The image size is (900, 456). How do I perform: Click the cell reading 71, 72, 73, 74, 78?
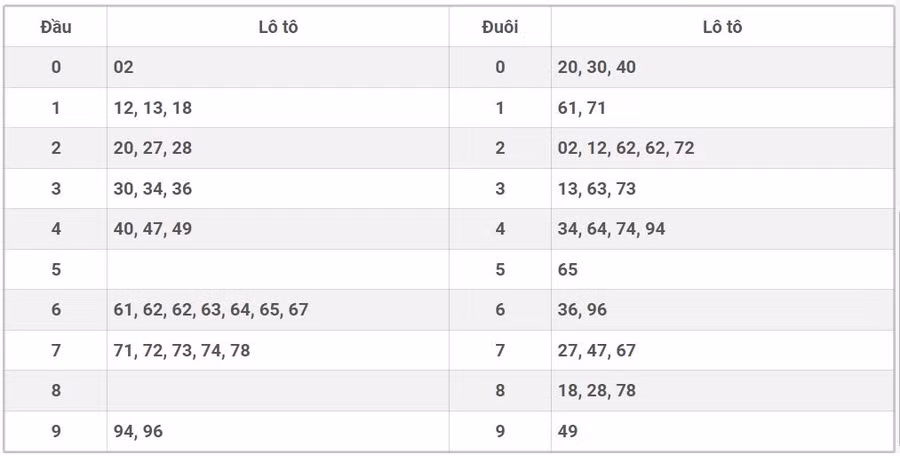(x=182, y=350)
